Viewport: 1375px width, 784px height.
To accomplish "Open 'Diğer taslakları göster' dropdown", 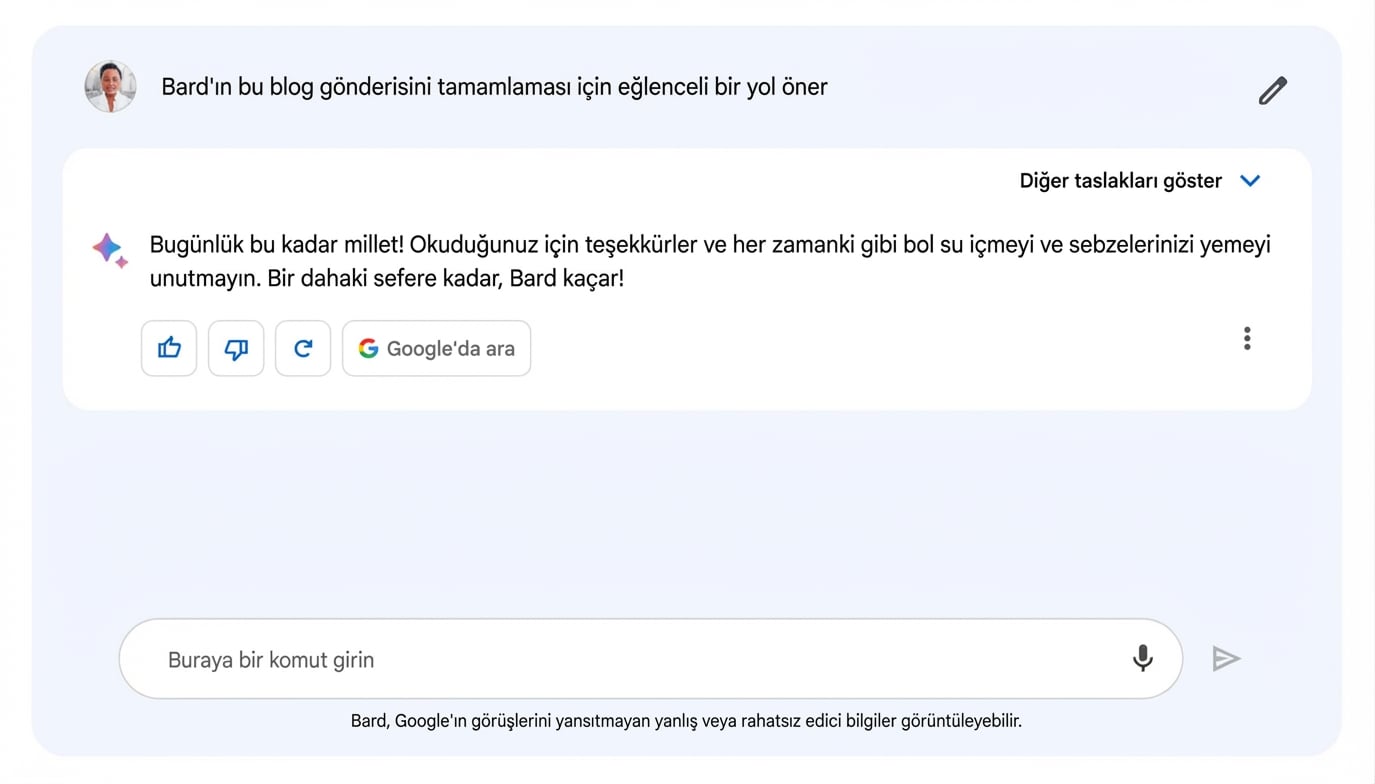I will pyautogui.click(x=1119, y=181).
